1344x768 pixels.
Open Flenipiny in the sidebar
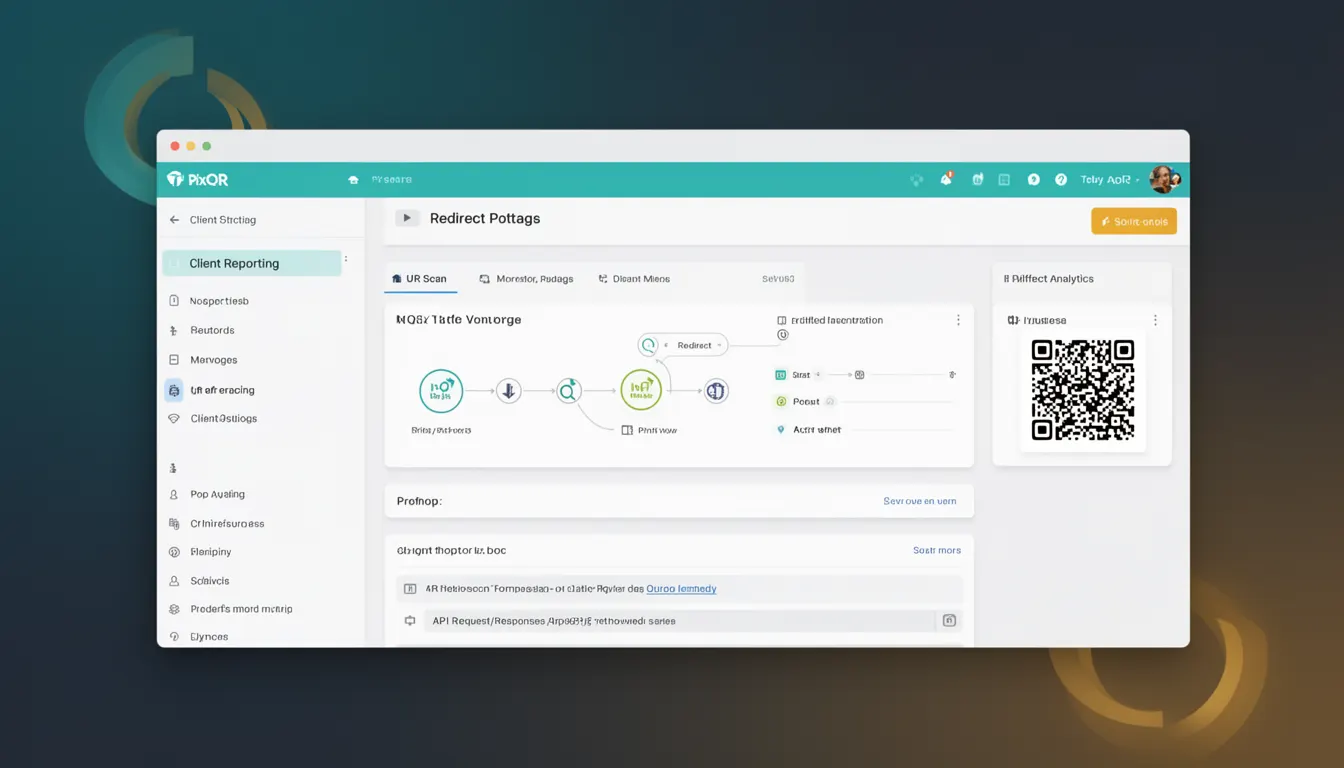[x=200, y=552]
